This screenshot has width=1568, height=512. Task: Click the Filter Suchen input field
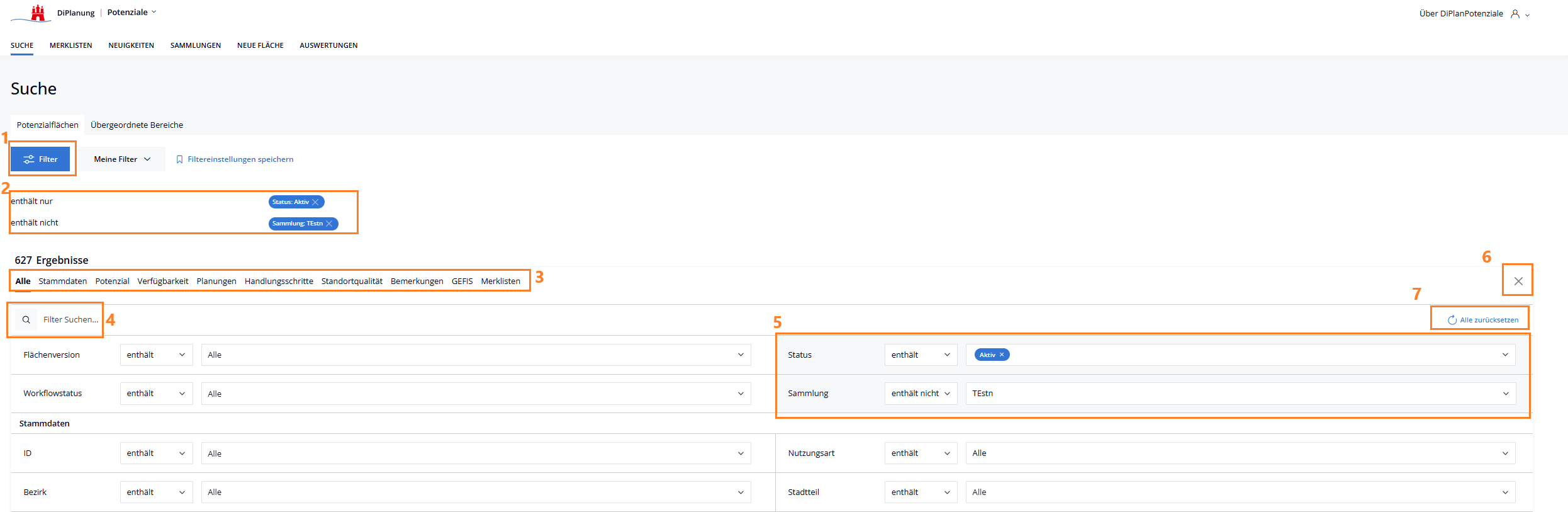click(70, 320)
